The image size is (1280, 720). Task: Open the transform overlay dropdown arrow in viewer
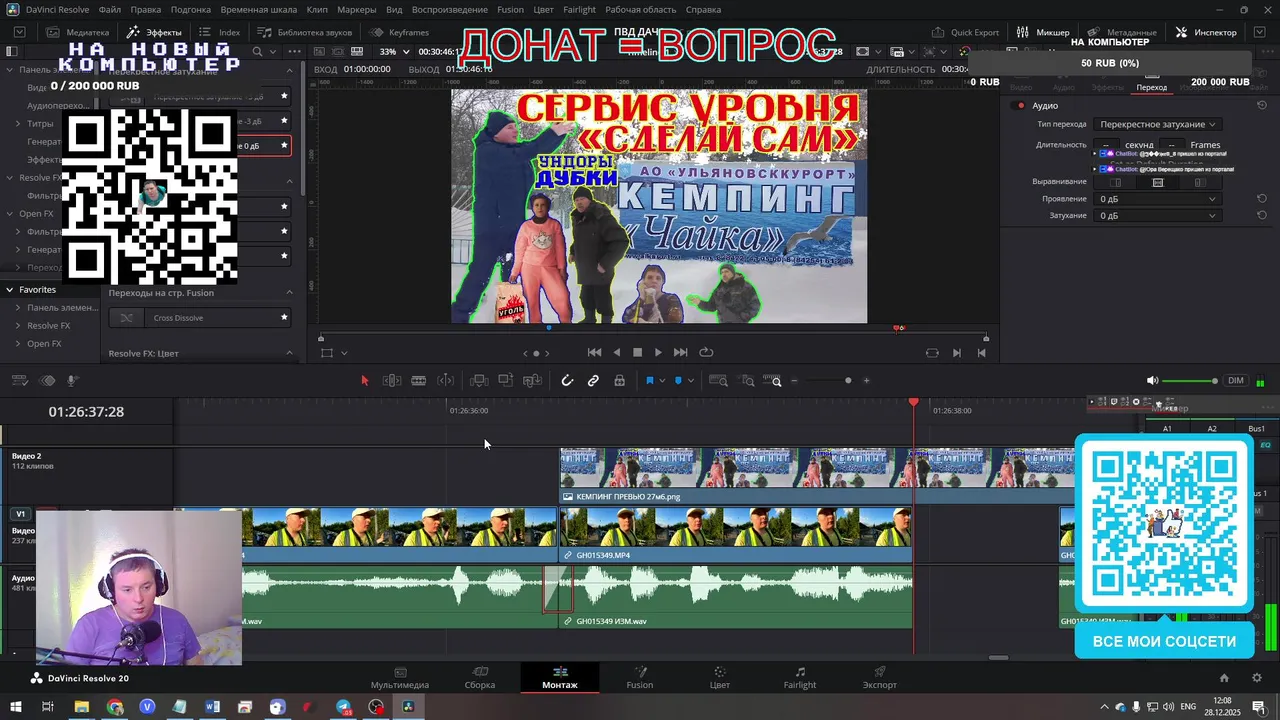click(344, 353)
